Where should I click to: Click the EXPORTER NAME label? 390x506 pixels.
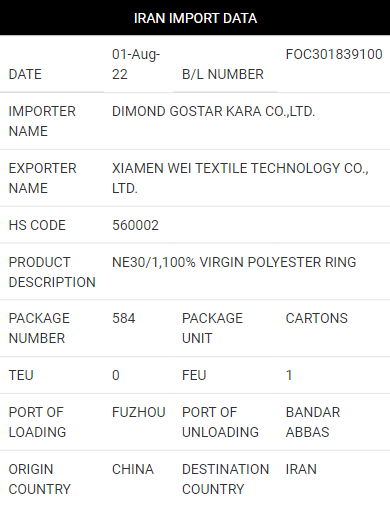[x=42, y=178]
